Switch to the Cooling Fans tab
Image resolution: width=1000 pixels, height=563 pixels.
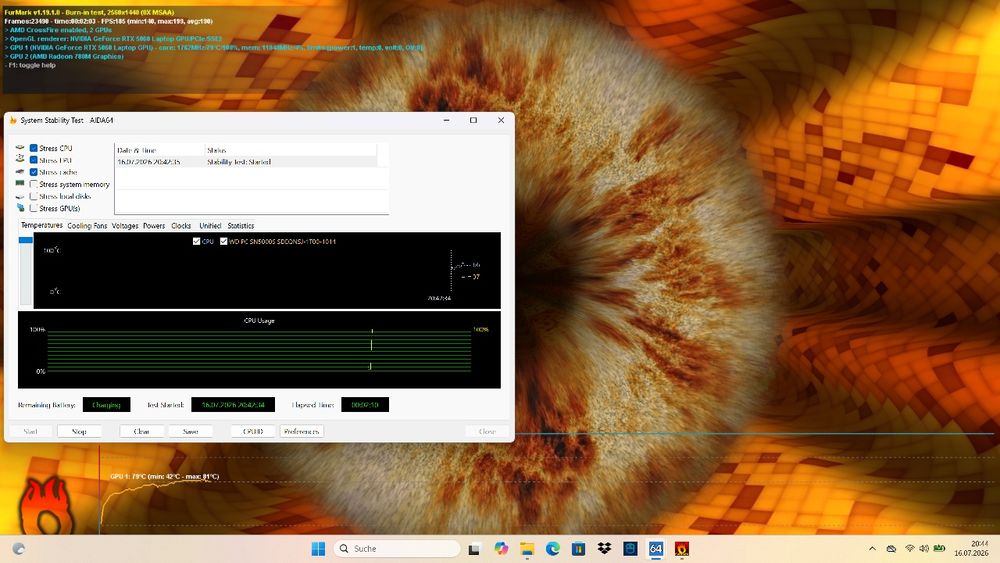87,226
